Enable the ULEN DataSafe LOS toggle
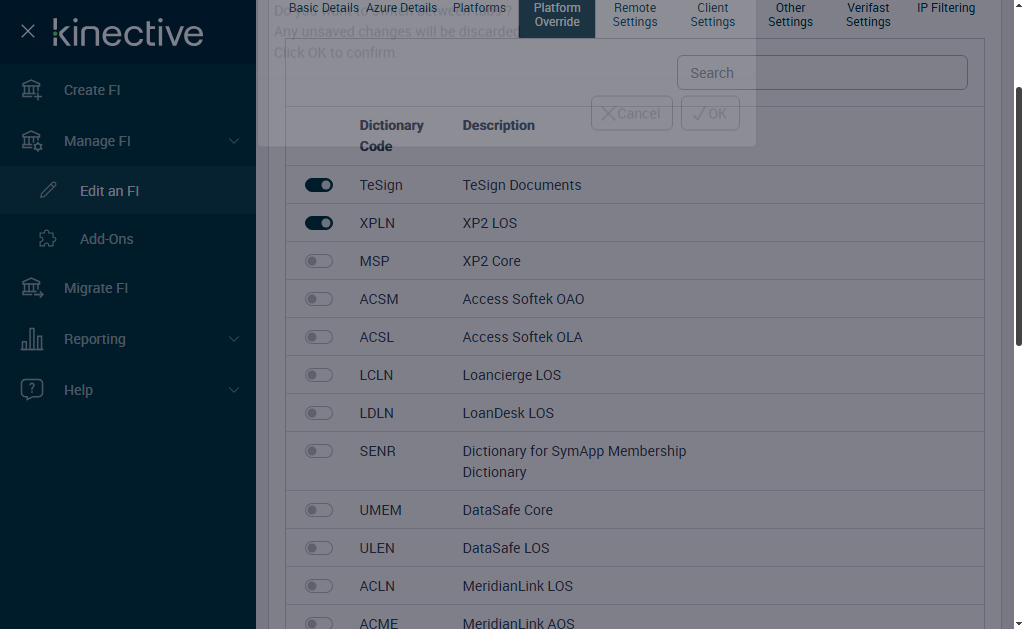 click(x=319, y=547)
